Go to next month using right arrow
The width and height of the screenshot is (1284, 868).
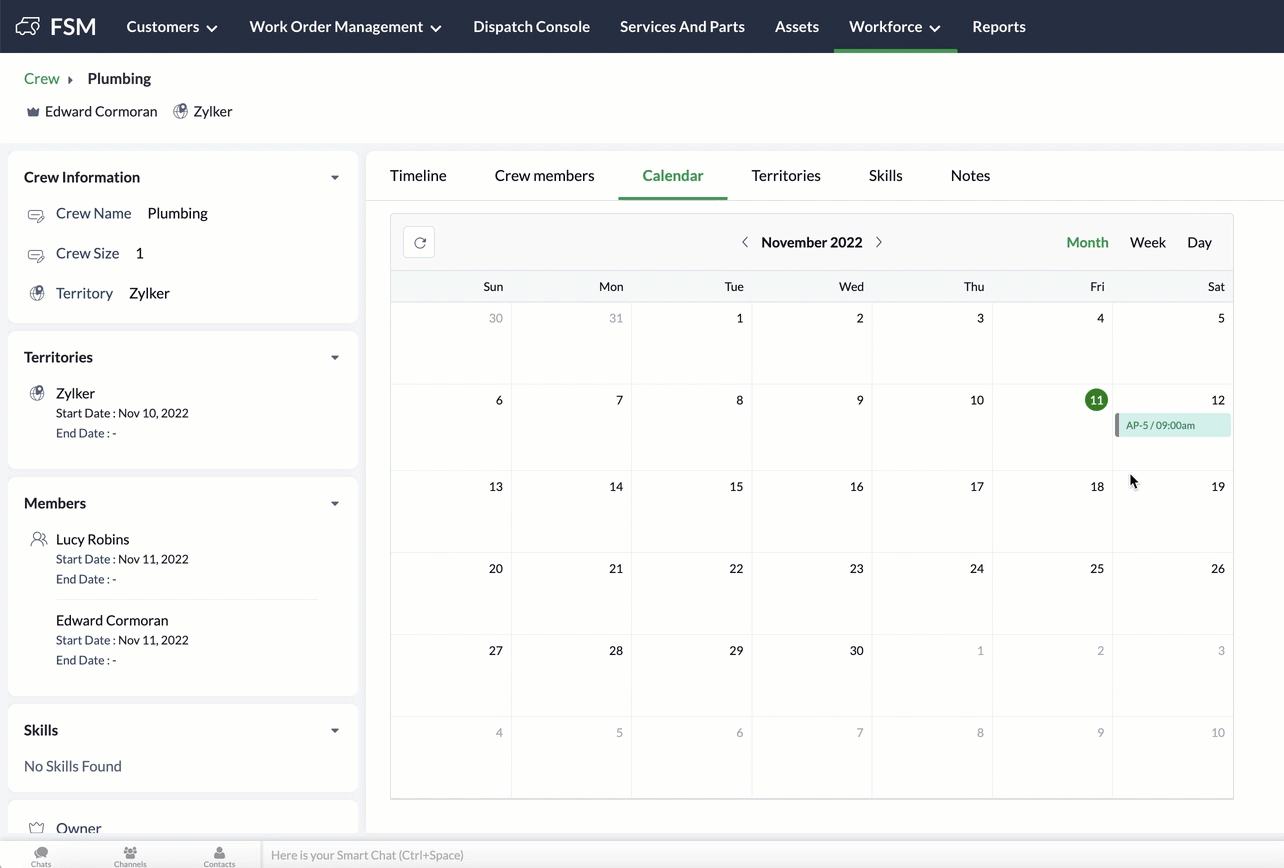(879, 243)
